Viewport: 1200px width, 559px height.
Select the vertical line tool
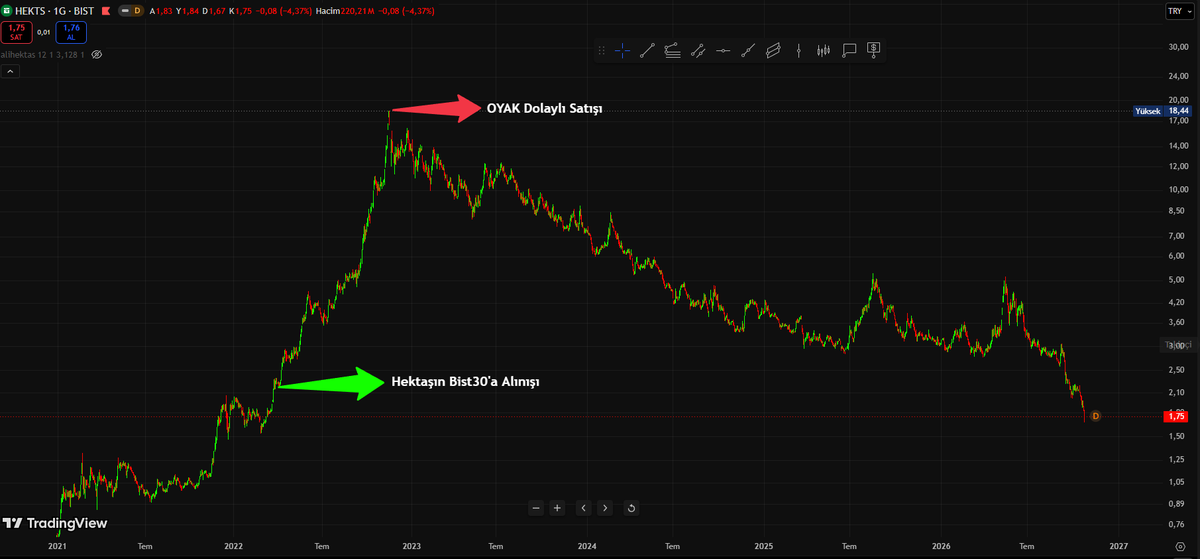[798, 50]
